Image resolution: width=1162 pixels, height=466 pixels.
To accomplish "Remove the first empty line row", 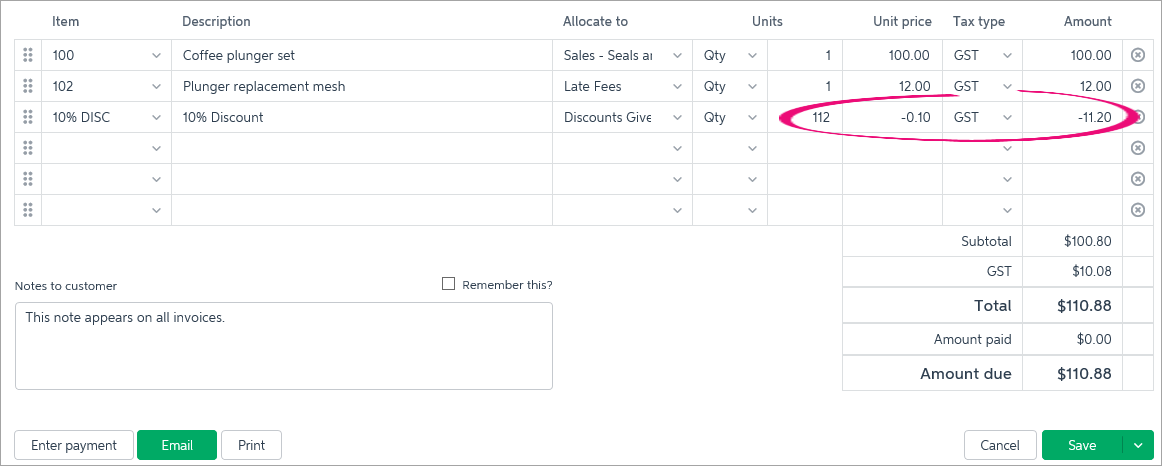I will pyautogui.click(x=1138, y=148).
